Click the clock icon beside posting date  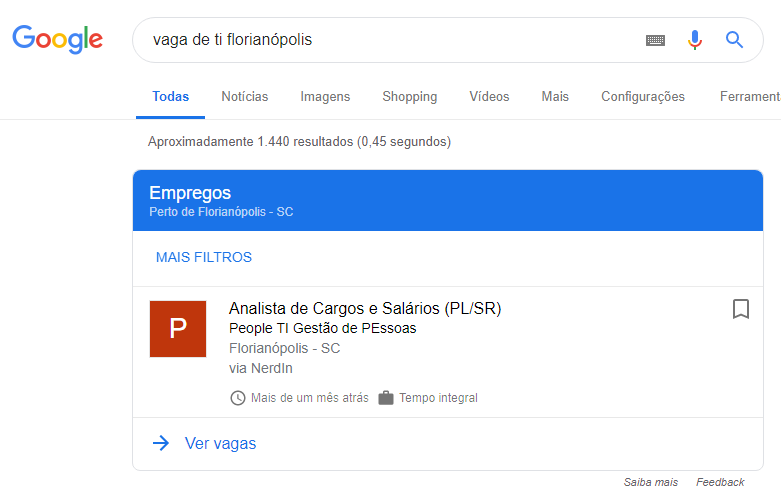(238, 398)
